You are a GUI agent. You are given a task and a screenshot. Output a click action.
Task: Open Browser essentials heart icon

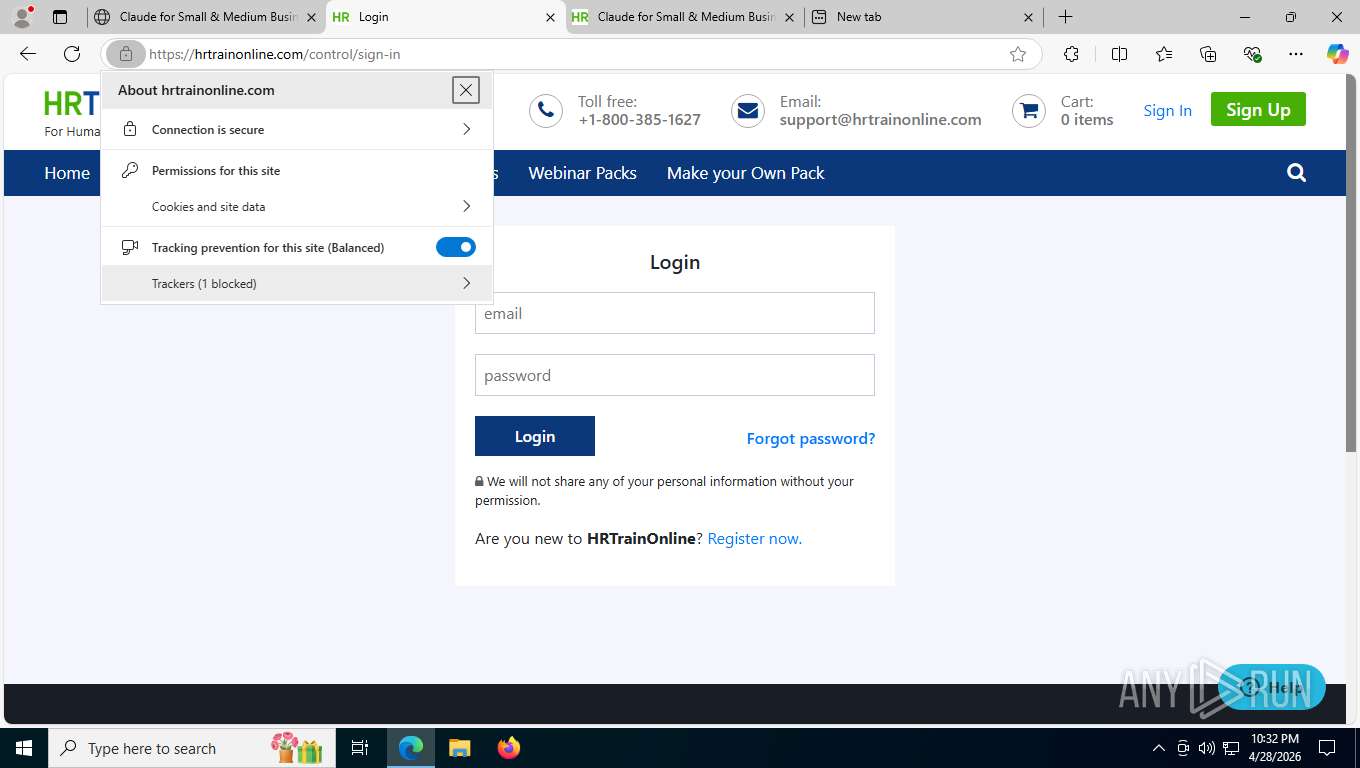pyautogui.click(x=1252, y=54)
